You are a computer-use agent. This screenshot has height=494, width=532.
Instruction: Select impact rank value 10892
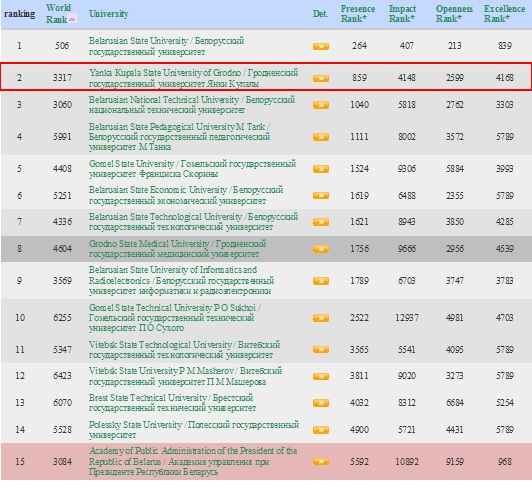coord(407,461)
